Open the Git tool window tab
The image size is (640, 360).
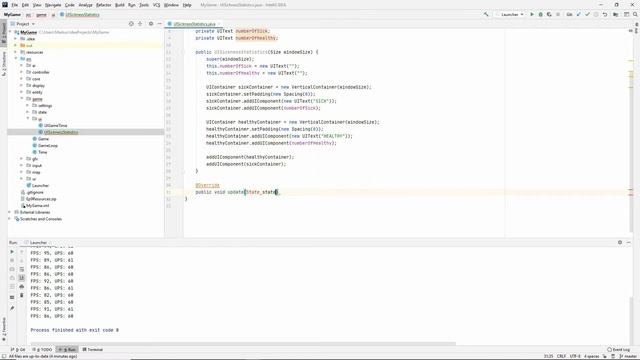click(18, 349)
